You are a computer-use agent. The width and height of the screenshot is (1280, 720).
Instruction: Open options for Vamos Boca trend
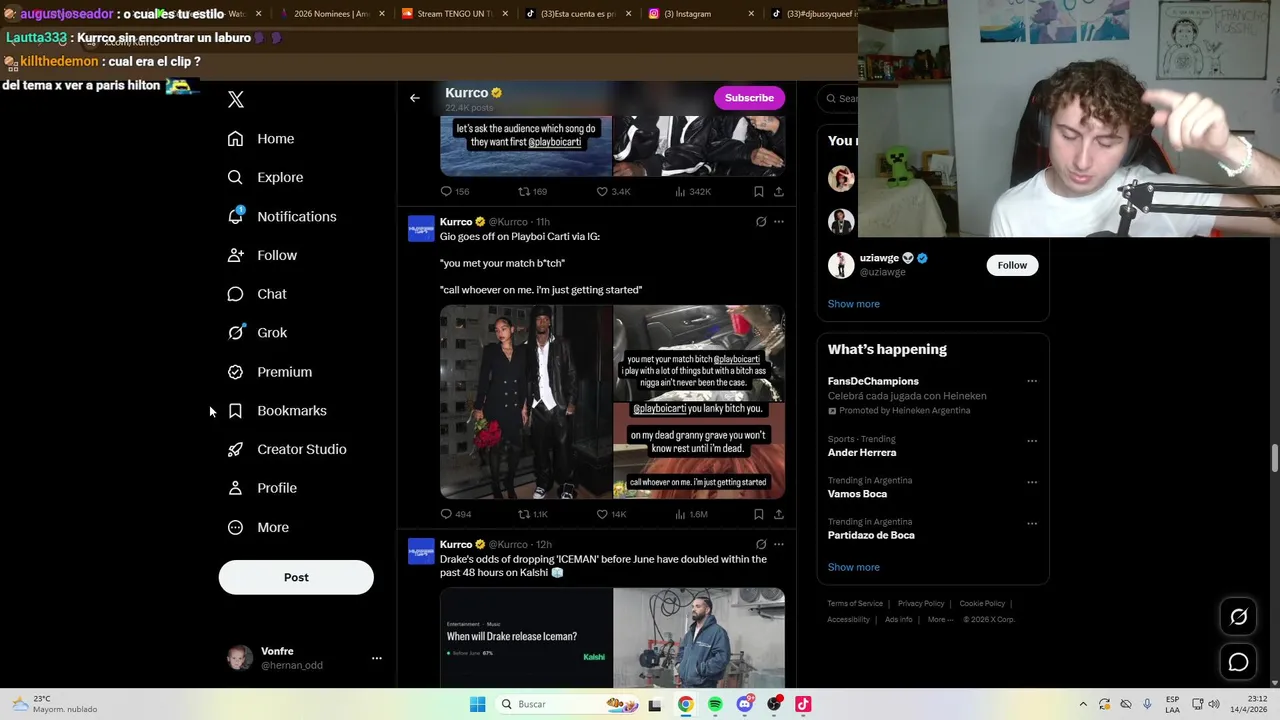(1032, 482)
